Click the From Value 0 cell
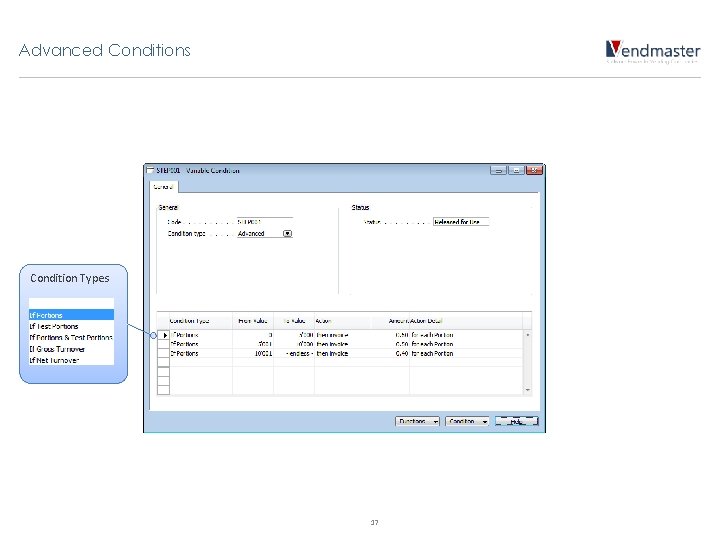Screen dimensions: 720x540 253,335
